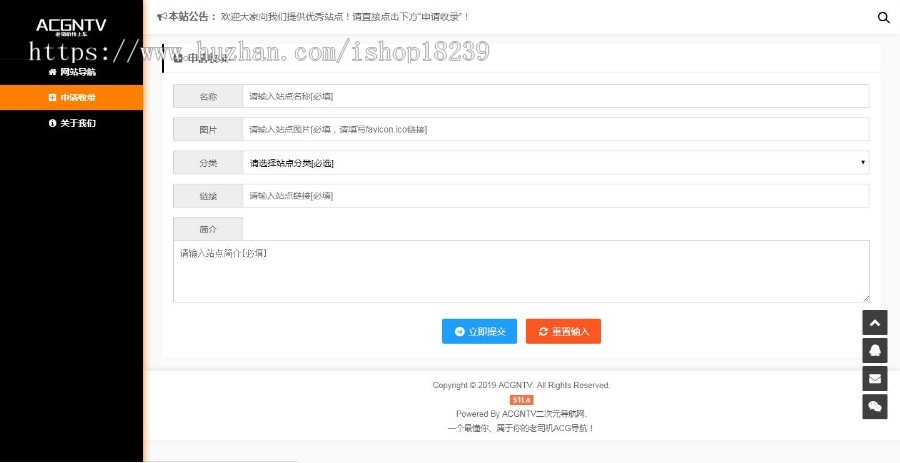Screen dimensions: 900x463
Task: Go to 关于我们 in the sidebar
Action: tap(72, 123)
